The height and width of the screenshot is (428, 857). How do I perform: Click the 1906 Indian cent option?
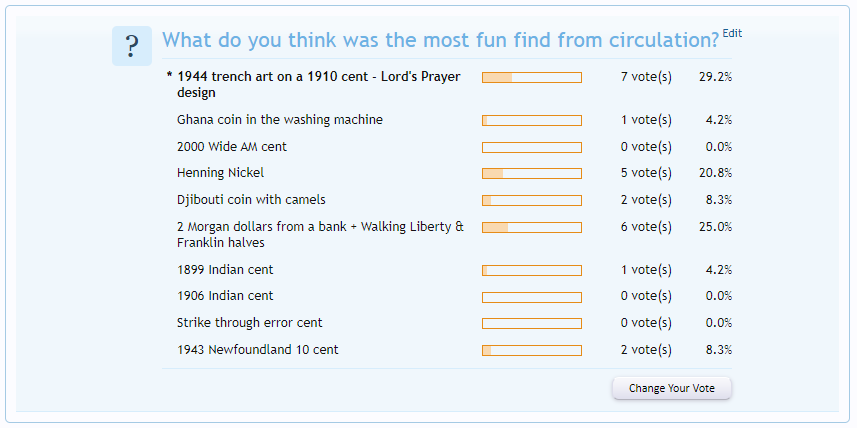click(x=225, y=296)
